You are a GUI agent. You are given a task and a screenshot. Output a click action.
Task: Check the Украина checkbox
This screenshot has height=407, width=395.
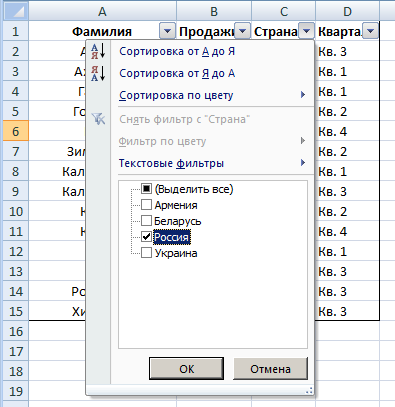(x=146, y=253)
